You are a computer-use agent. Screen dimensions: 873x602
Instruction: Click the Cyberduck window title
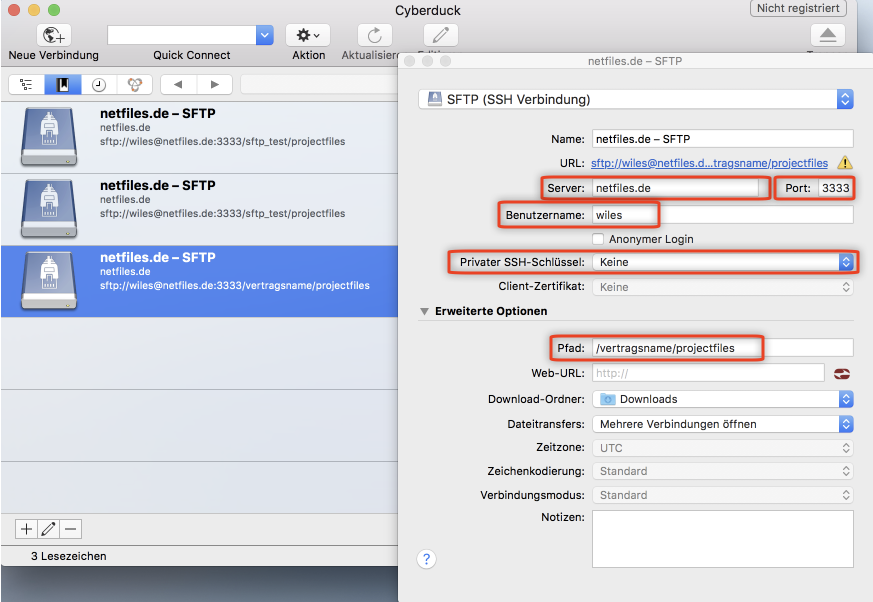click(x=428, y=11)
